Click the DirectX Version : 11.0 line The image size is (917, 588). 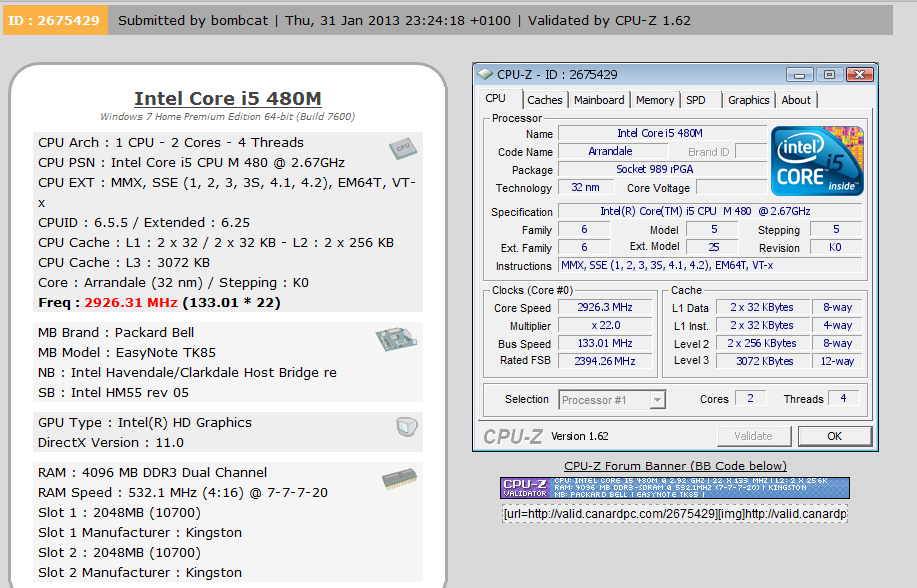click(x=111, y=442)
